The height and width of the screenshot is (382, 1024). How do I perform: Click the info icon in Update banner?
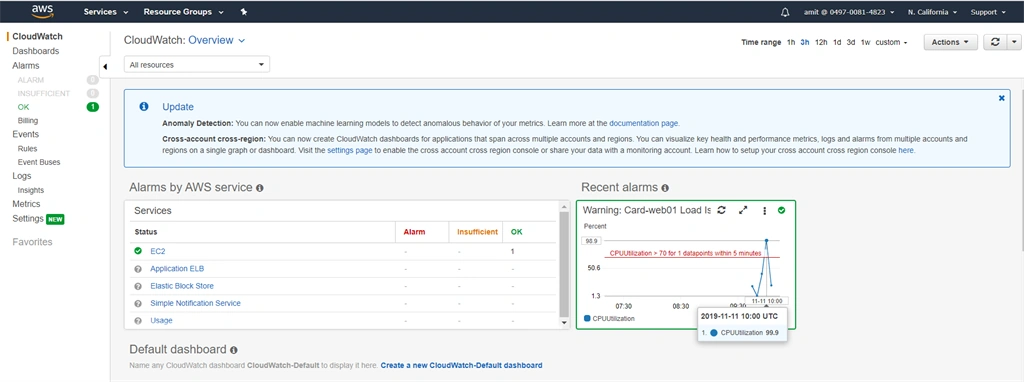pos(144,106)
